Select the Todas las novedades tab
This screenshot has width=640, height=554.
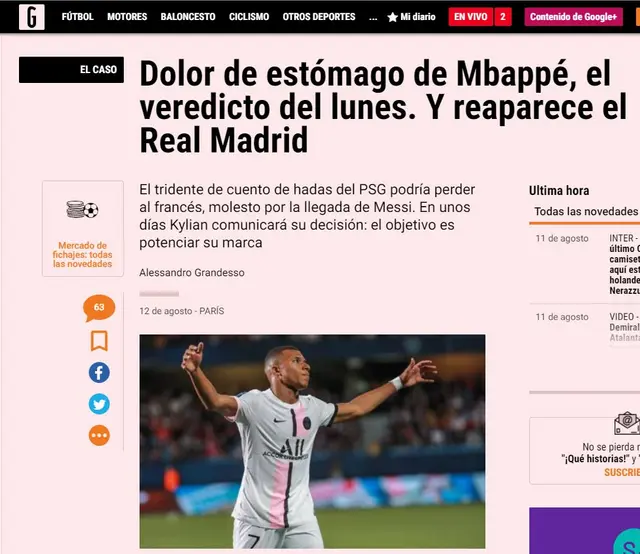point(586,211)
